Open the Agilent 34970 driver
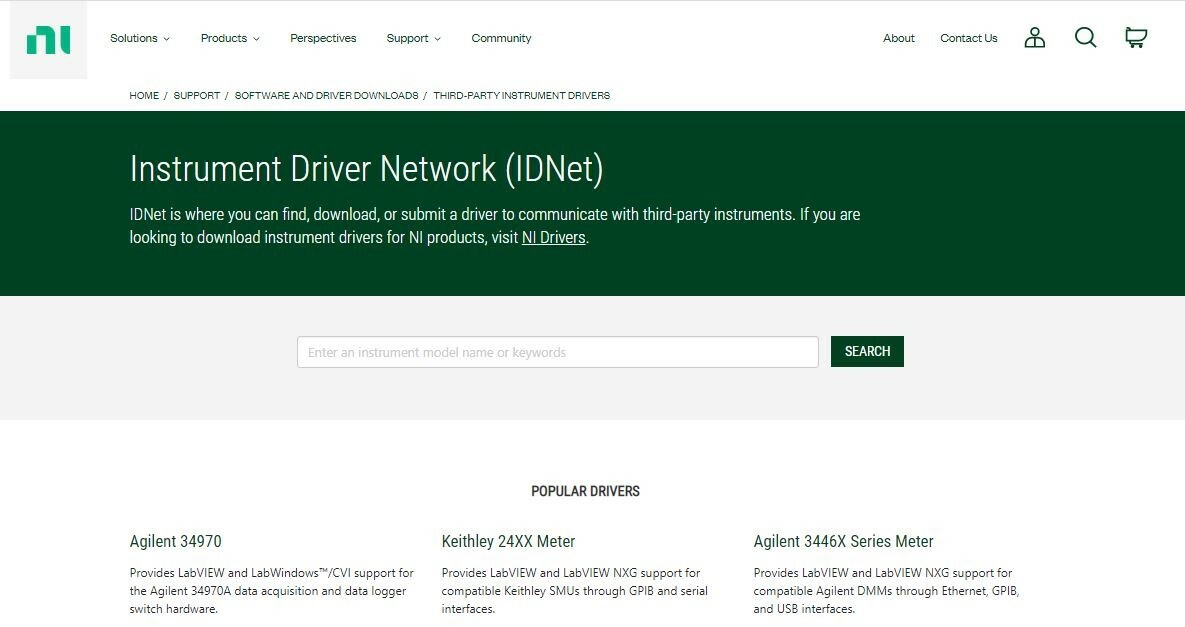The image size is (1185, 627). [175, 541]
